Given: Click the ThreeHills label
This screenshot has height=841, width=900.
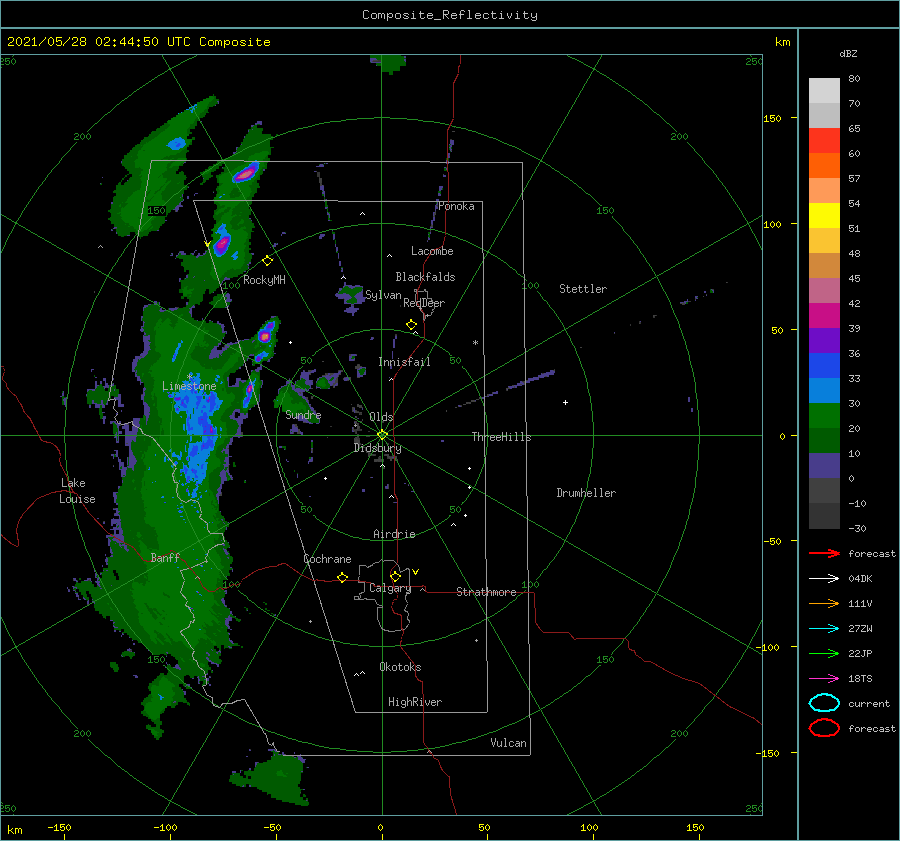Looking at the screenshot, I should pyautogui.click(x=501, y=437).
